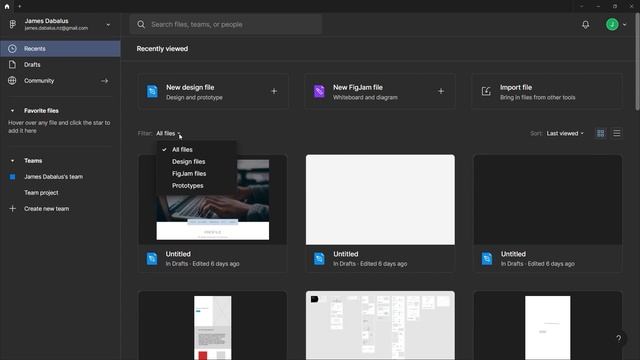Screen dimensions: 640x360
Task: Click the purple FigJam icon
Action: tap(319, 91)
